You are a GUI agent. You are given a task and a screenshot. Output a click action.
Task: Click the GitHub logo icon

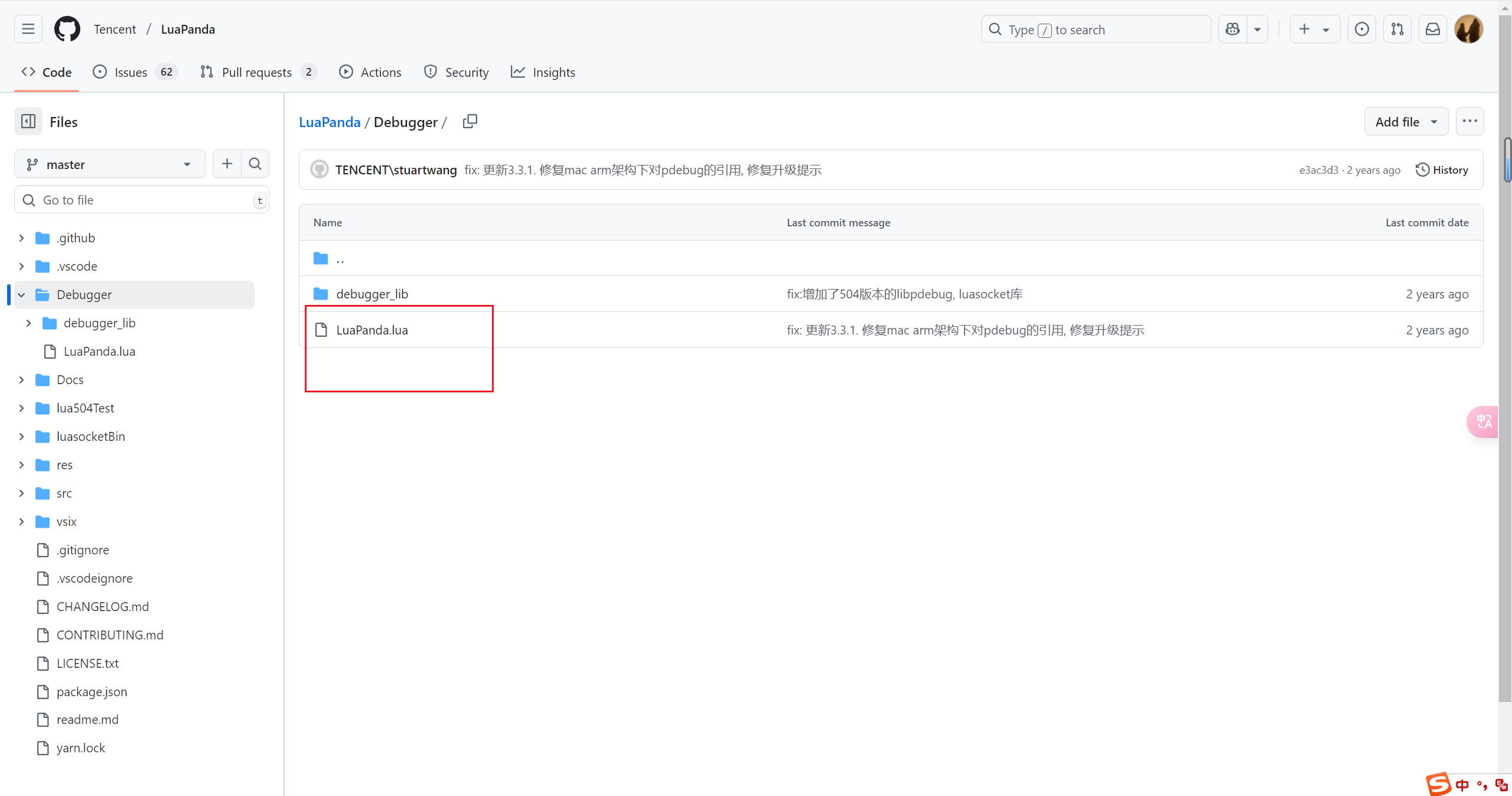click(67, 28)
